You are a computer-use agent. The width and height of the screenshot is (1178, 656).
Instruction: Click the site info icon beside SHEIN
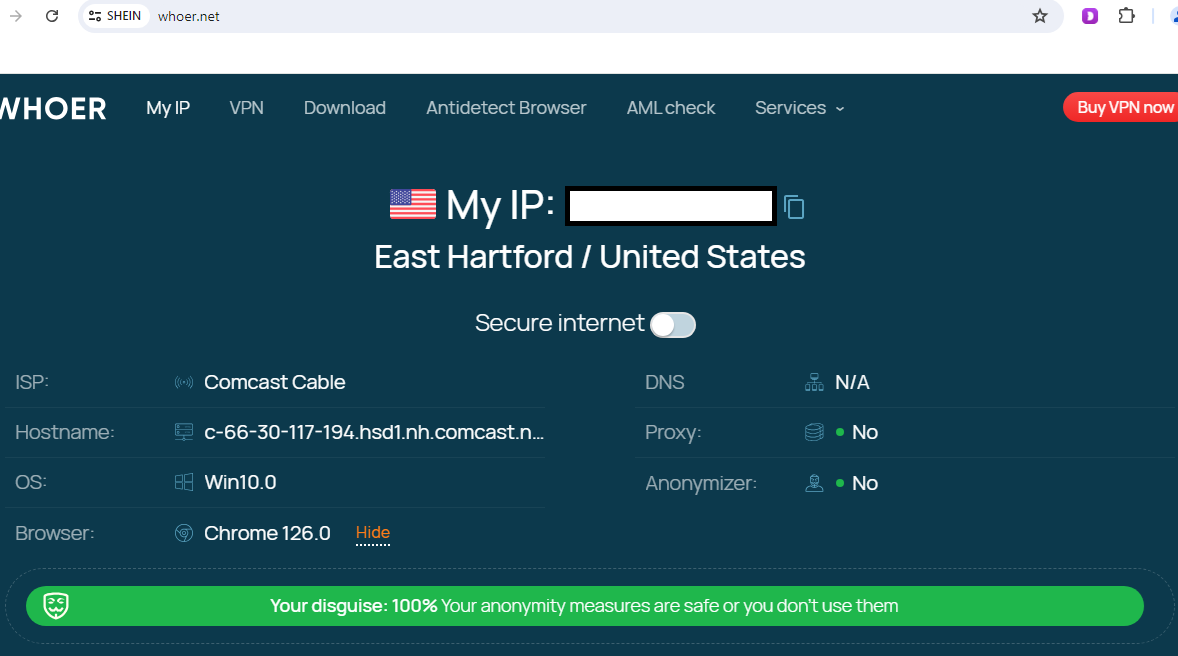click(95, 16)
